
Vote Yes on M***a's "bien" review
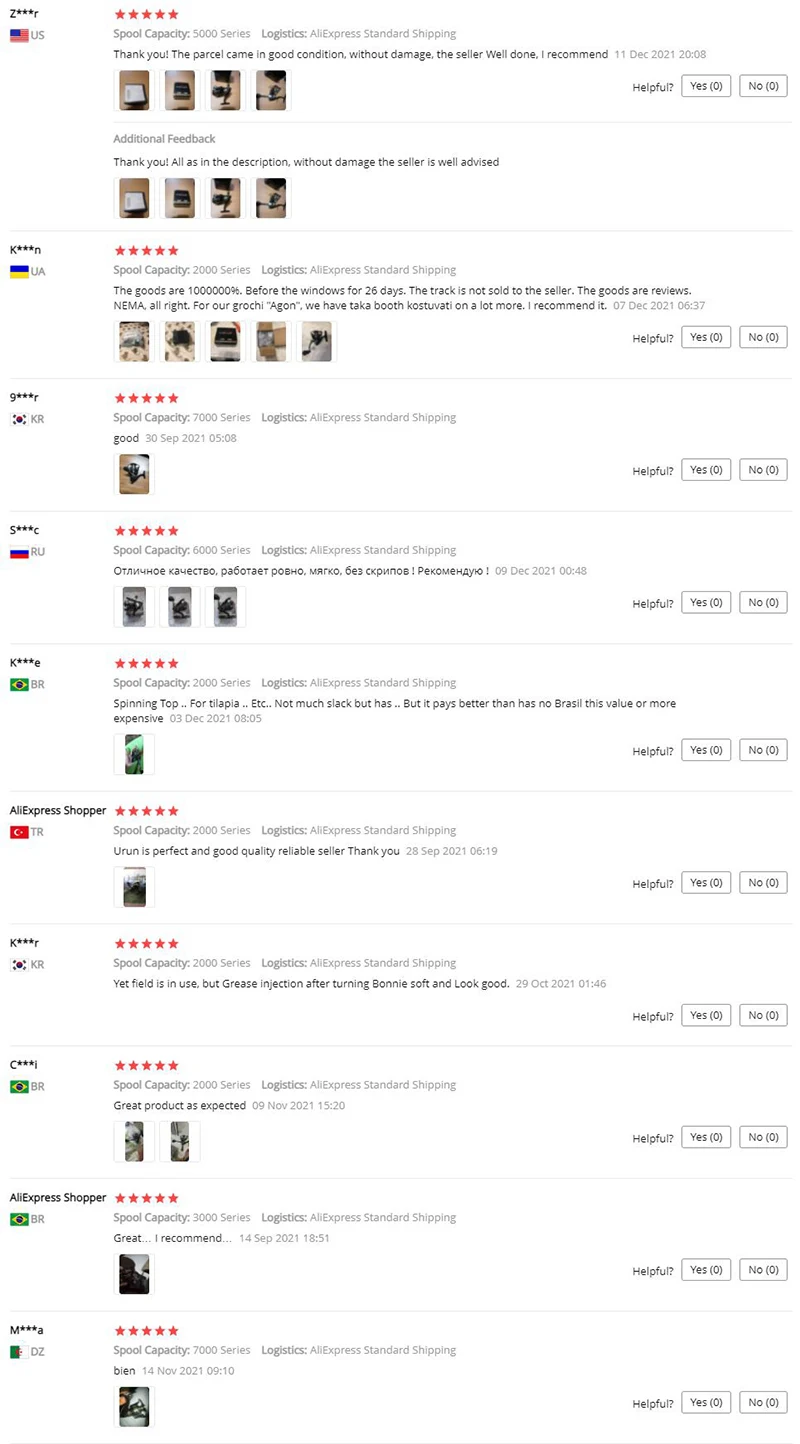pyautogui.click(x=706, y=1402)
